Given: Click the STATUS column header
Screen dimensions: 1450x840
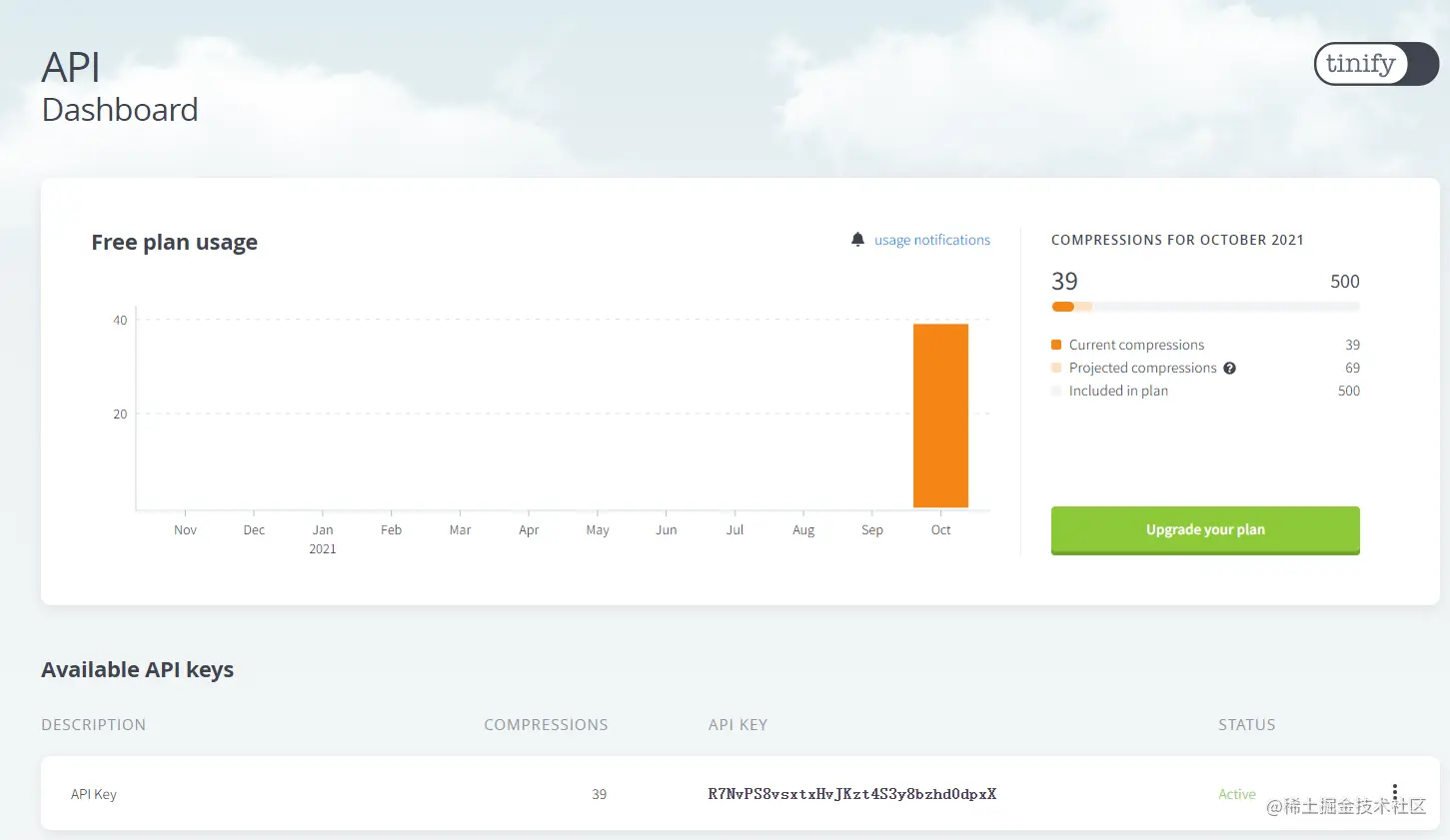Looking at the screenshot, I should (1247, 725).
